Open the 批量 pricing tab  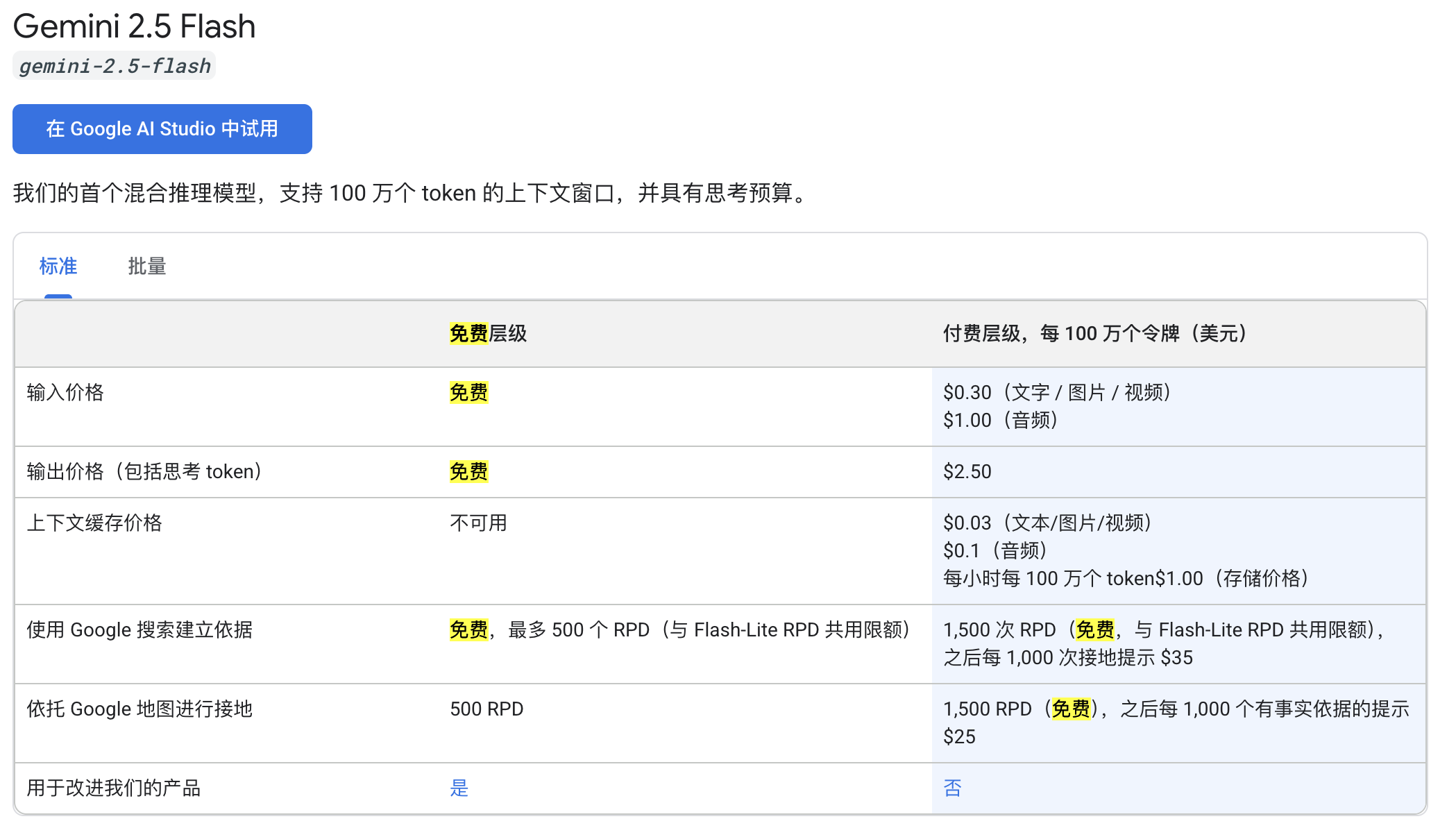147,266
